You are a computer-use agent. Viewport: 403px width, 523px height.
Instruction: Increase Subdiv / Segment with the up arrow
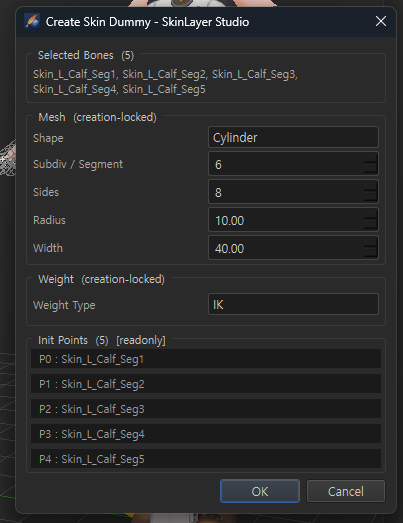coord(371,158)
